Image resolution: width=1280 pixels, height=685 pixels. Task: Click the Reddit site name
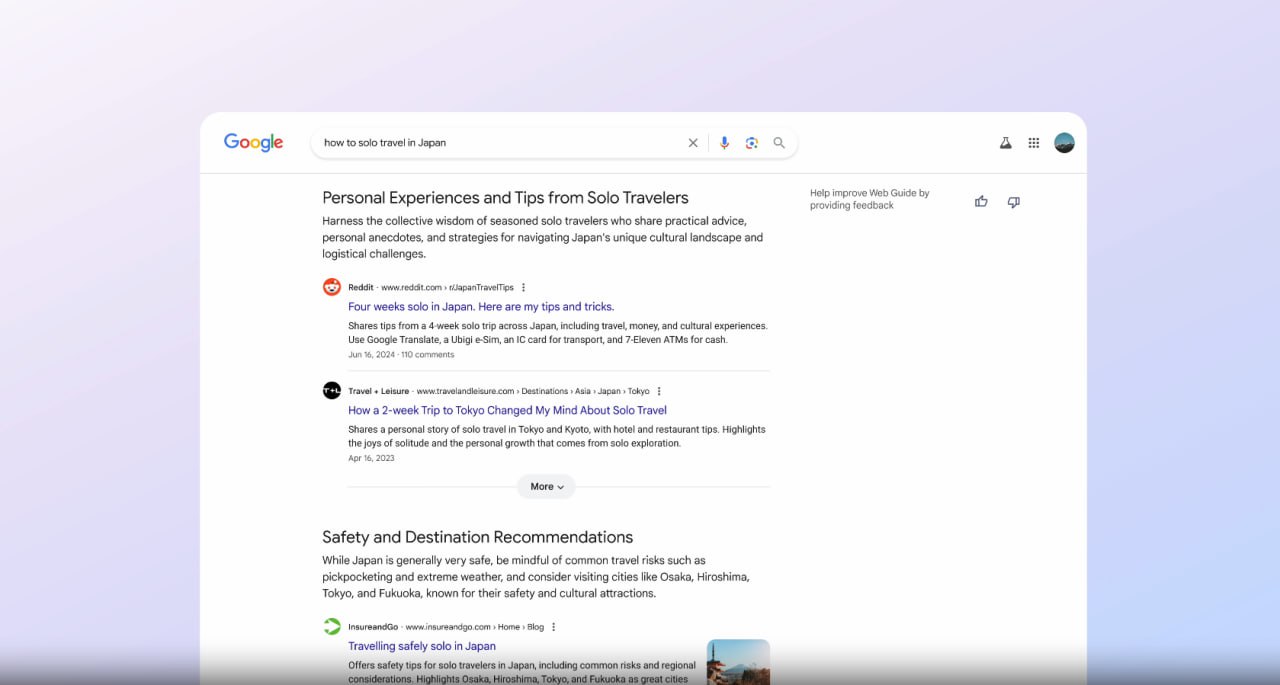[360, 288]
